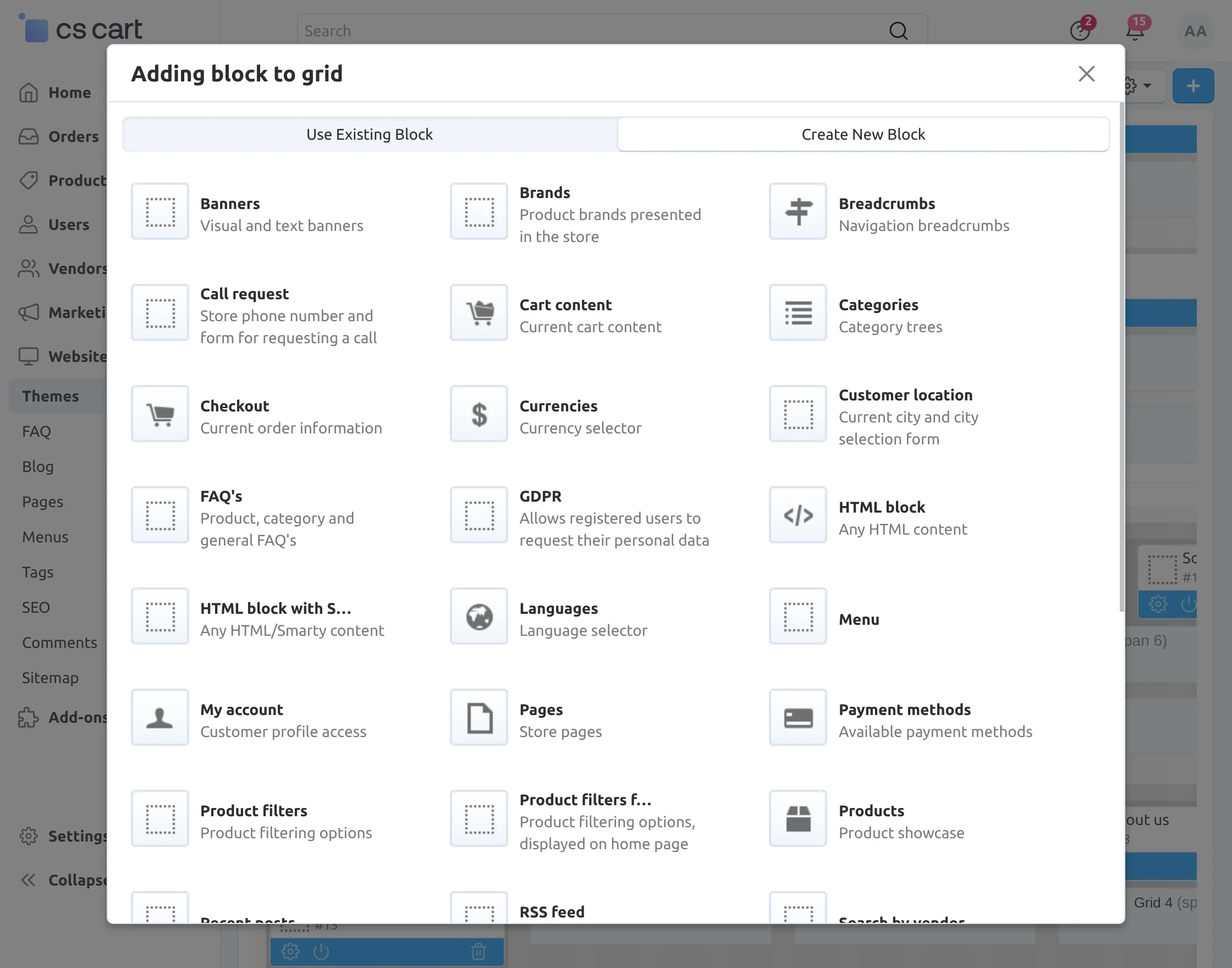Click the search magnifier icon
Viewport: 1232px width, 968px height.
pos(898,31)
